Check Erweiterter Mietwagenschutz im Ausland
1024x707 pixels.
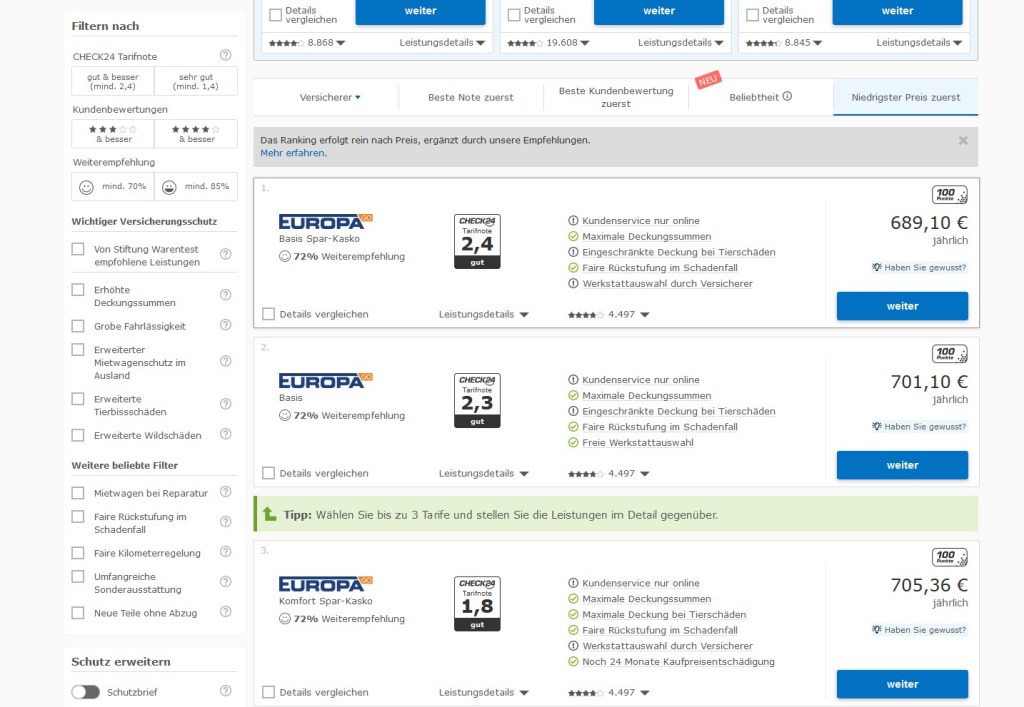pyautogui.click(x=78, y=350)
